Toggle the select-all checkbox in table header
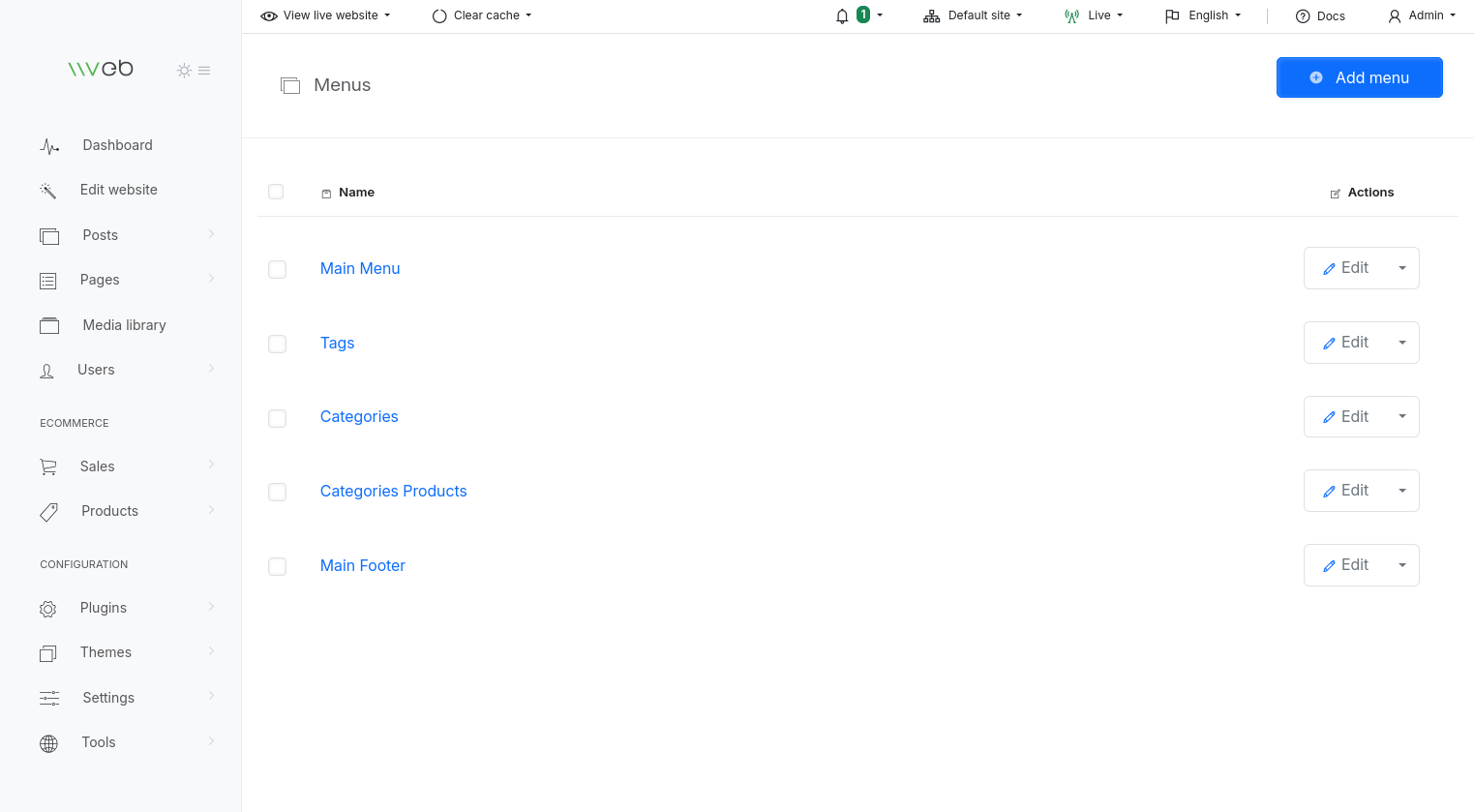The image size is (1474, 812). pos(276,192)
